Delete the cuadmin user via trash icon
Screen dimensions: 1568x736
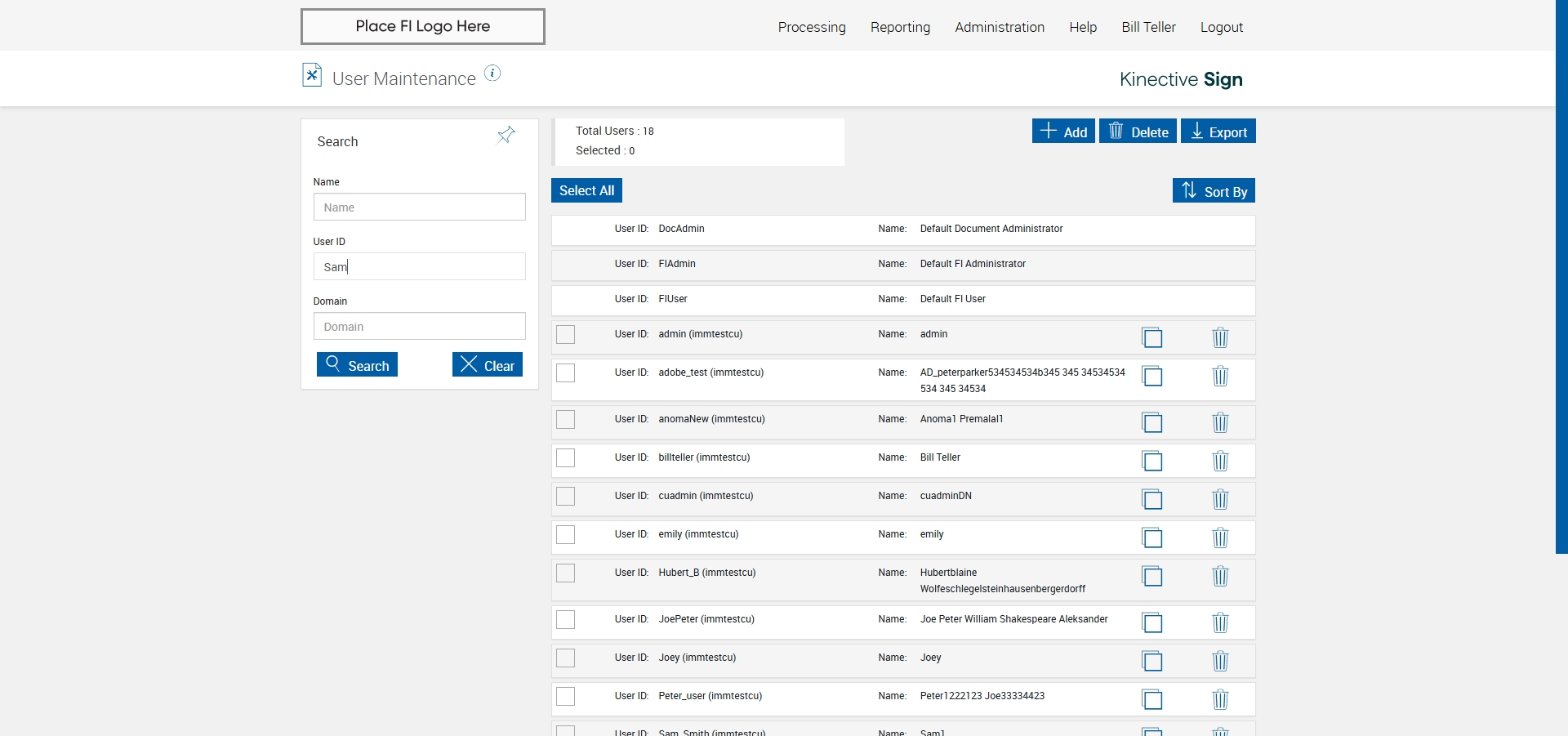point(1220,499)
